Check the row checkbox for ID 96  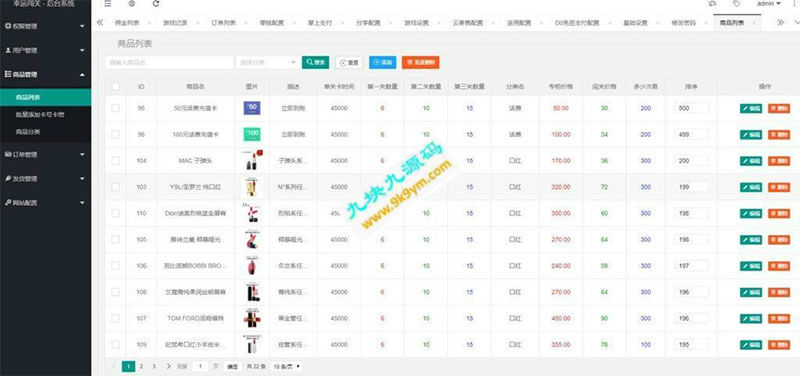coord(115,135)
